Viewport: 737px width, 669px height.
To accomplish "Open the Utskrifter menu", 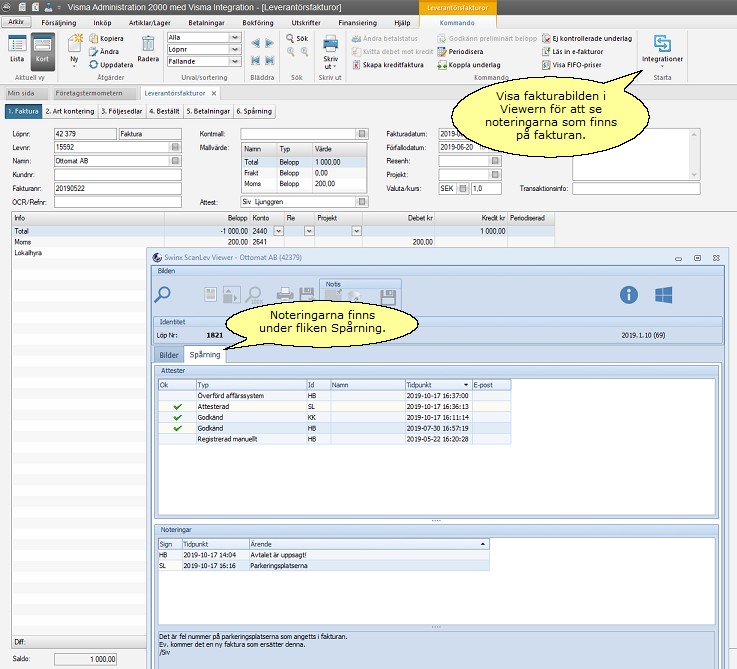I will [306, 23].
